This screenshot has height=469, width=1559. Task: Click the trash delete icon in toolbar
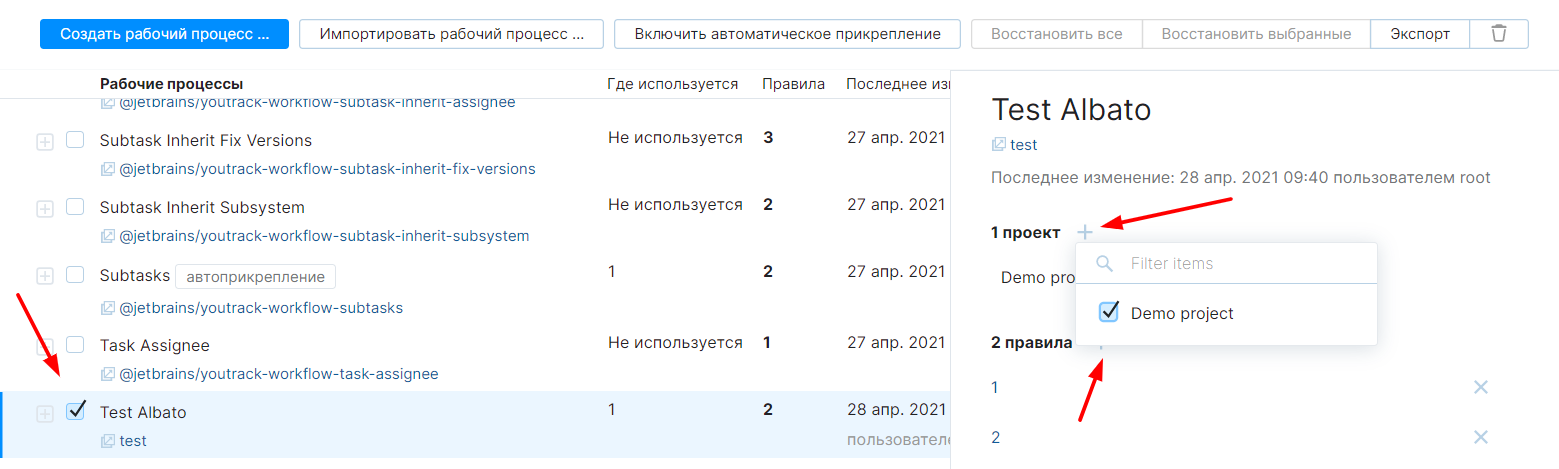click(x=1498, y=34)
